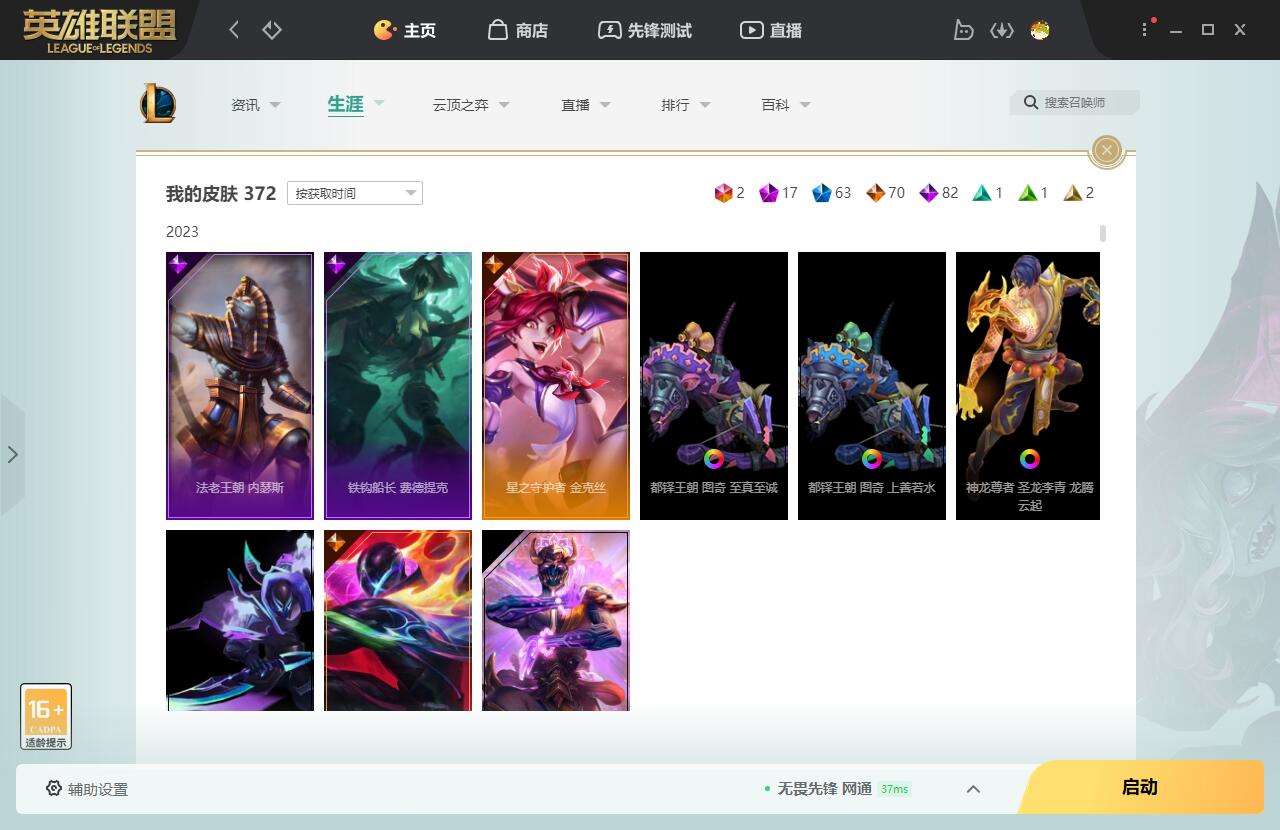Image resolution: width=1280 pixels, height=830 pixels.
Task: Open the three-dot more options menu
Action: point(1145,30)
